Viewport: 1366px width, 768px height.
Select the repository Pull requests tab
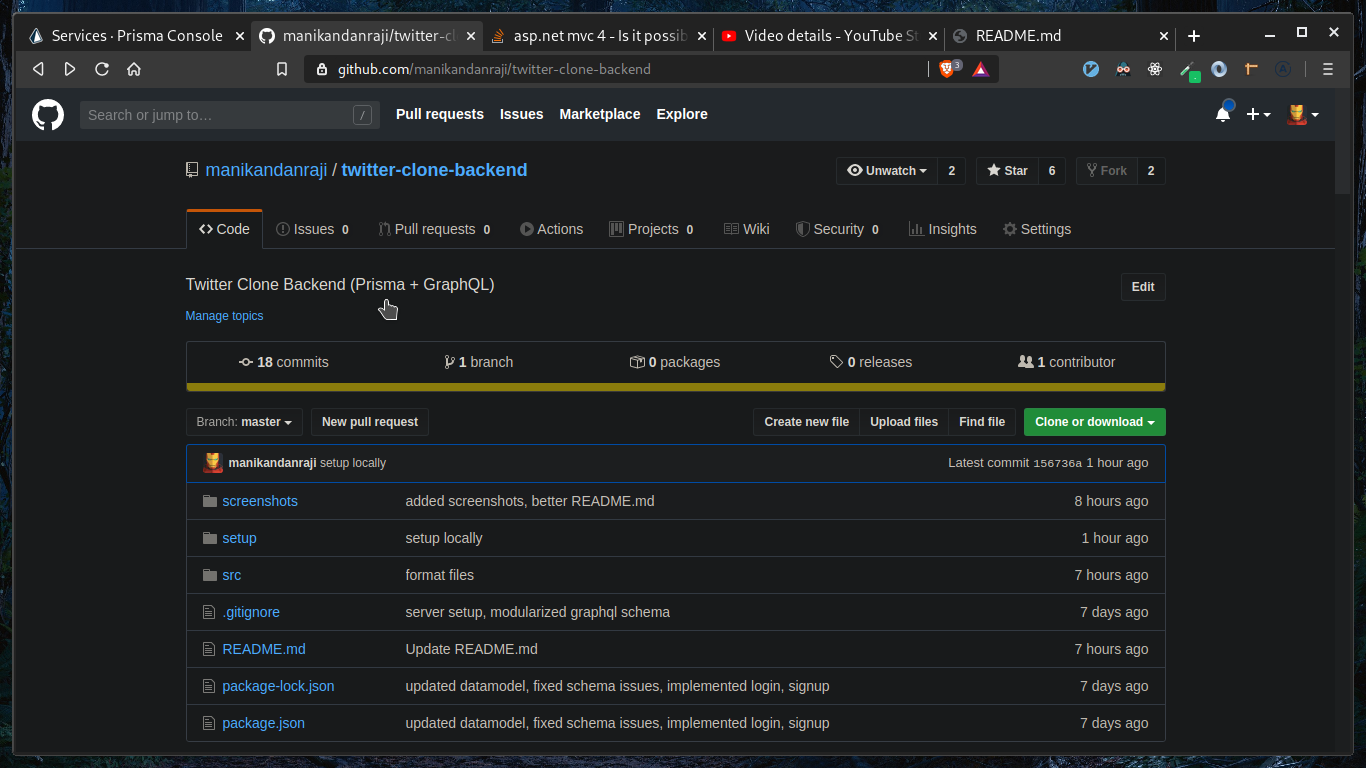pyautogui.click(x=434, y=229)
